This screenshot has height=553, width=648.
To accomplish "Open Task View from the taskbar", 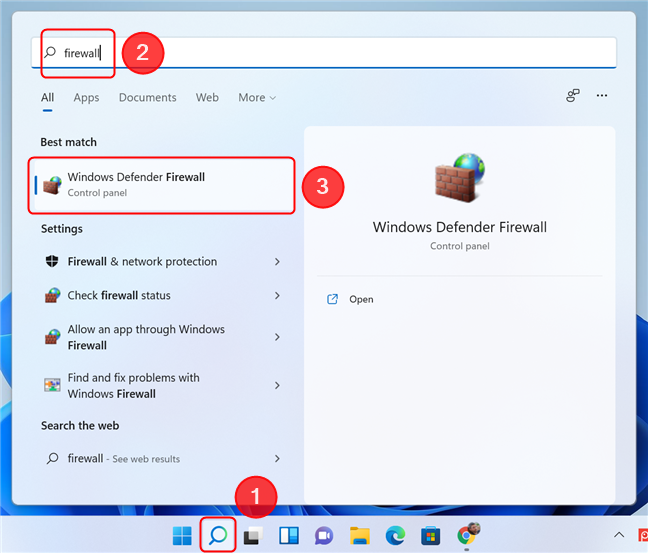I will click(x=252, y=535).
